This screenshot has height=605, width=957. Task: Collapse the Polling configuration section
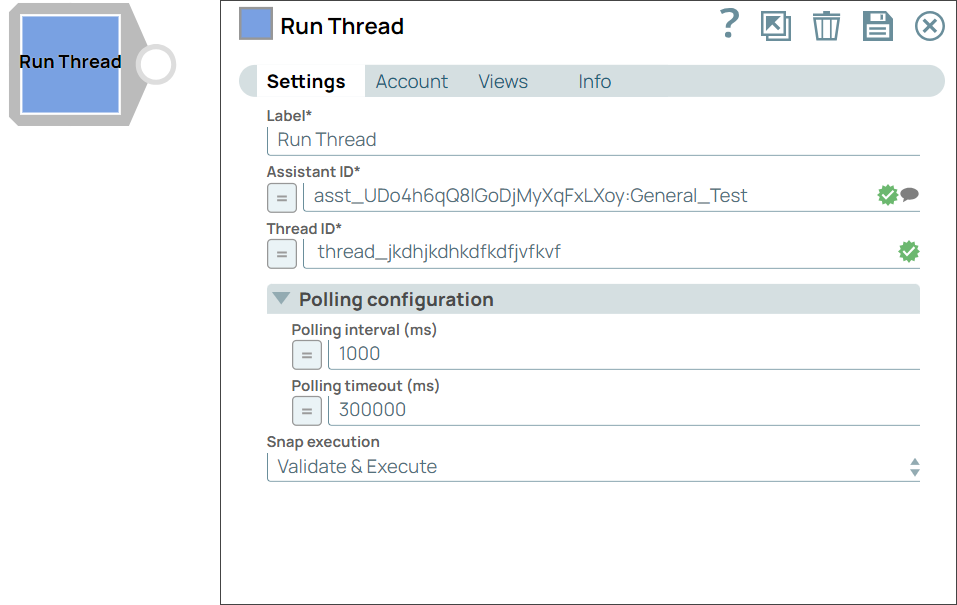coord(282,299)
